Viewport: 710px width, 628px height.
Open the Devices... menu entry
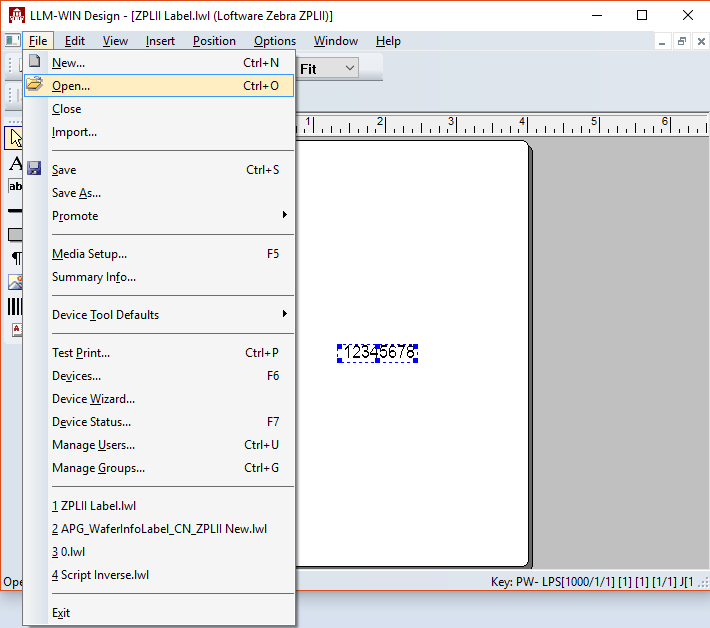tap(159, 376)
